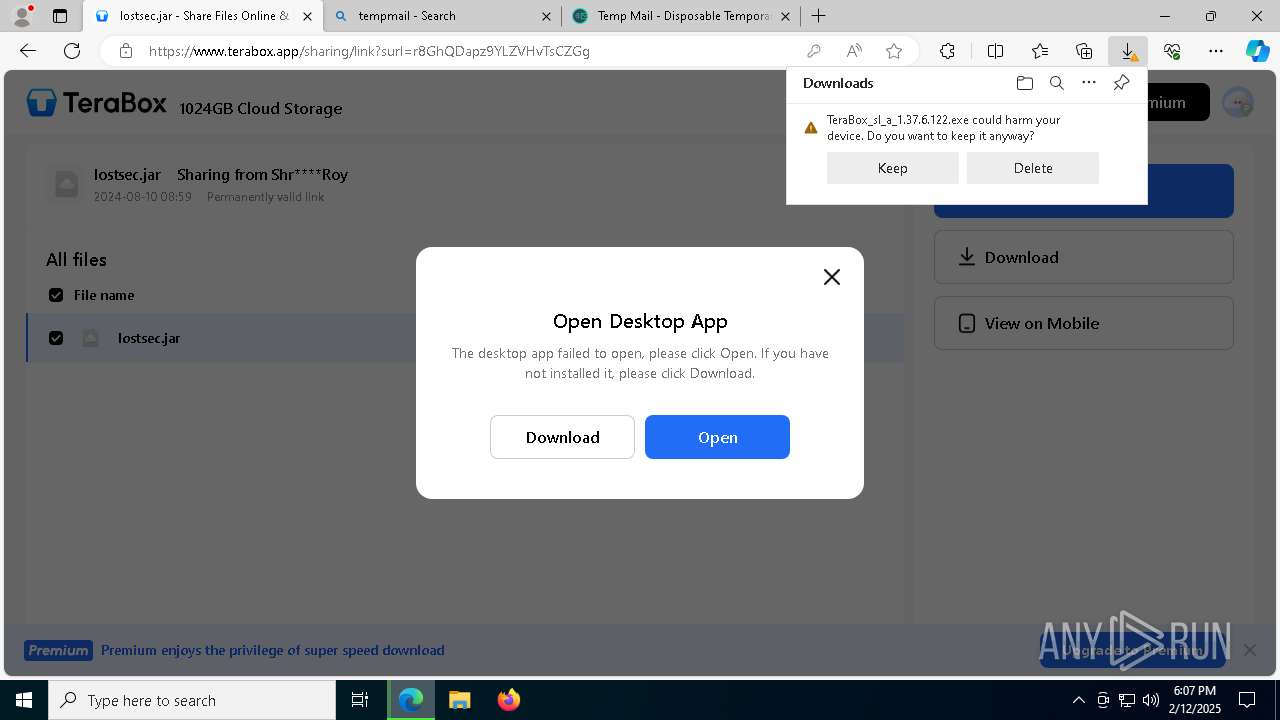
Task: Open a new browser tab
Action: tap(819, 16)
